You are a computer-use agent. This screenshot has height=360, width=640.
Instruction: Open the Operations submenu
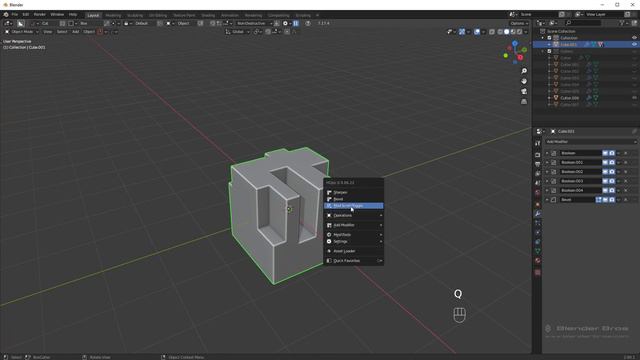[353, 215]
